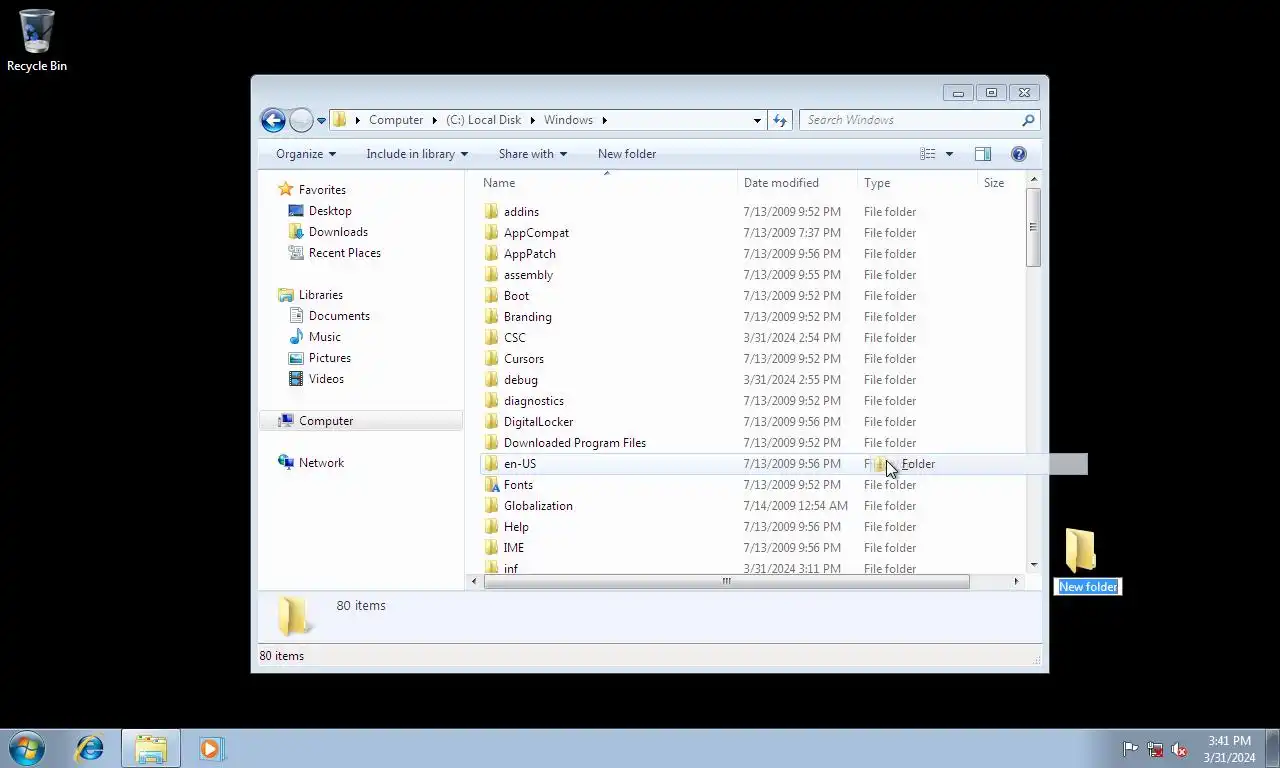
Task: Click the Forward navigation arrow
Action: coord(301,120)
